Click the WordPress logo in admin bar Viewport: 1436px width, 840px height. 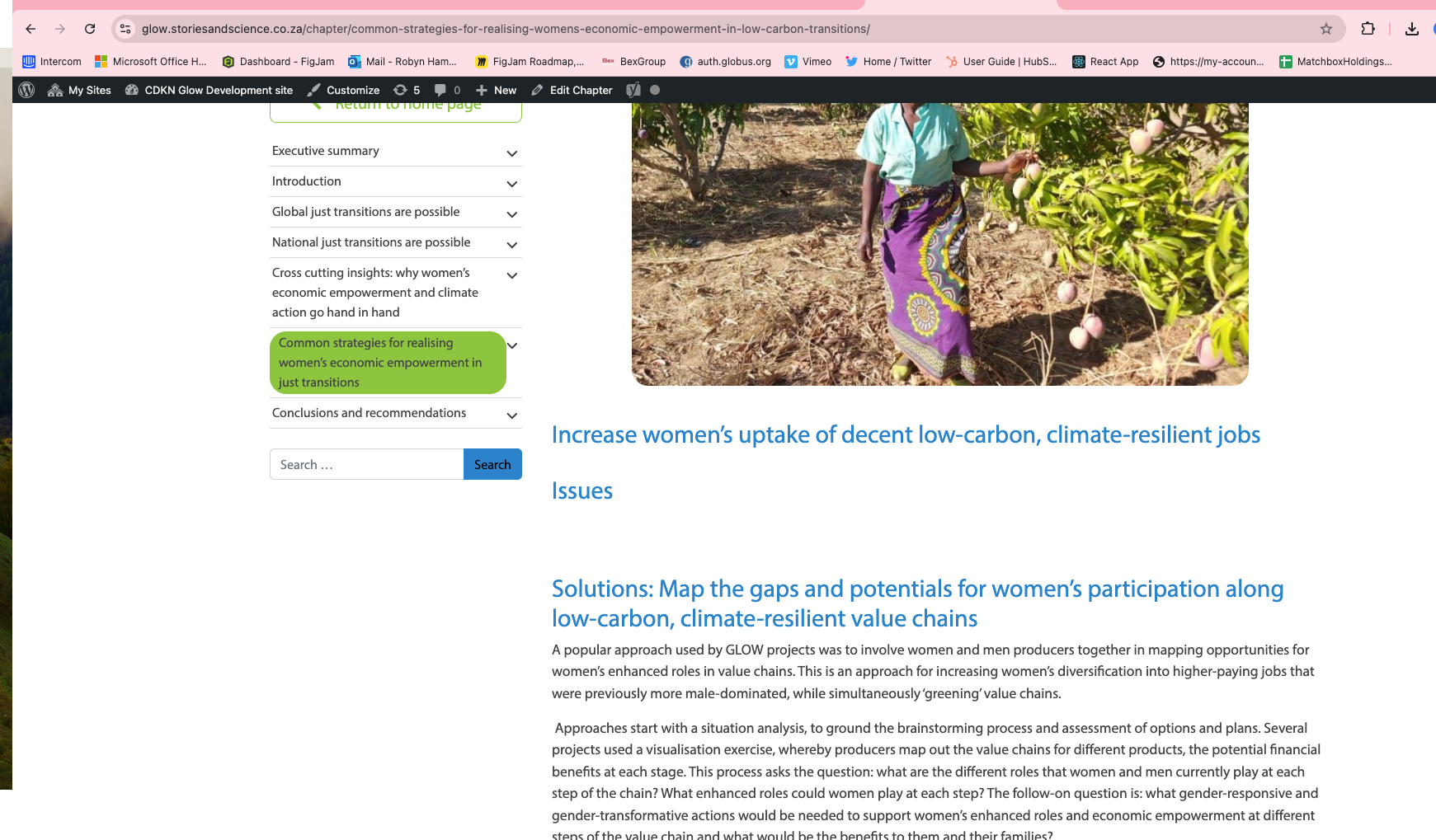coord(26,90)
